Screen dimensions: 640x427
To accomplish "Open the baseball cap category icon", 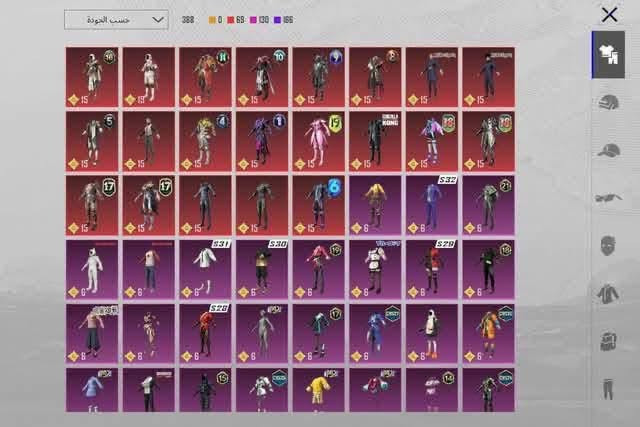I will coord(609,150).
